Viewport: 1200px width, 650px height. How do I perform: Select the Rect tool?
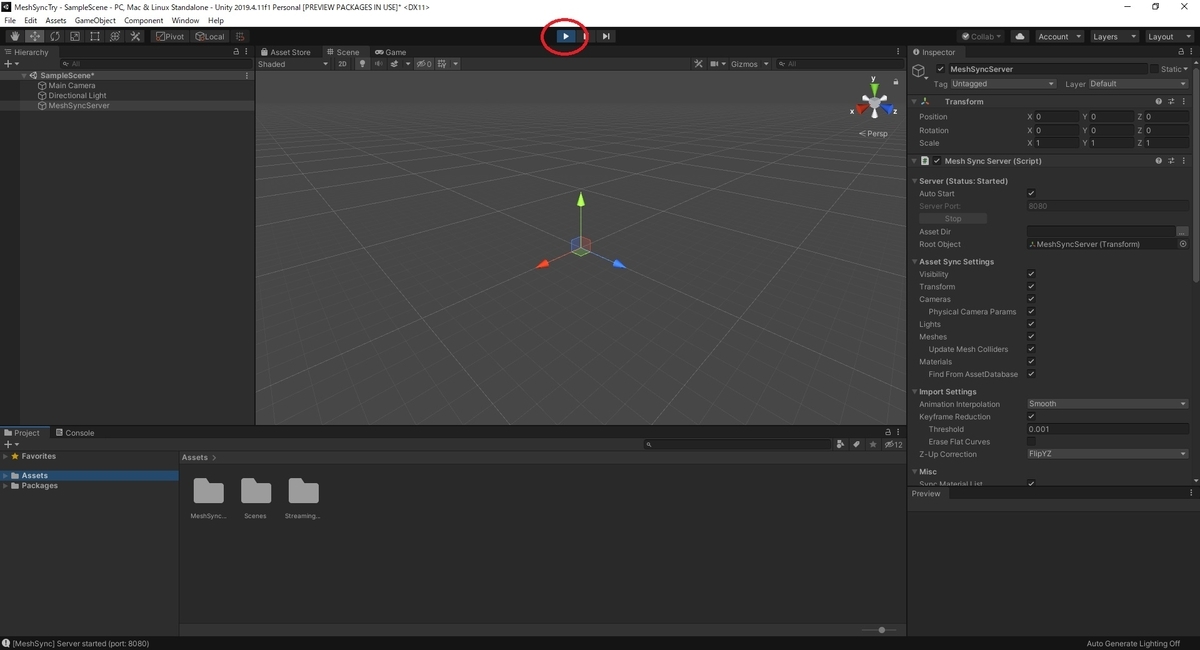coord(94,37)
